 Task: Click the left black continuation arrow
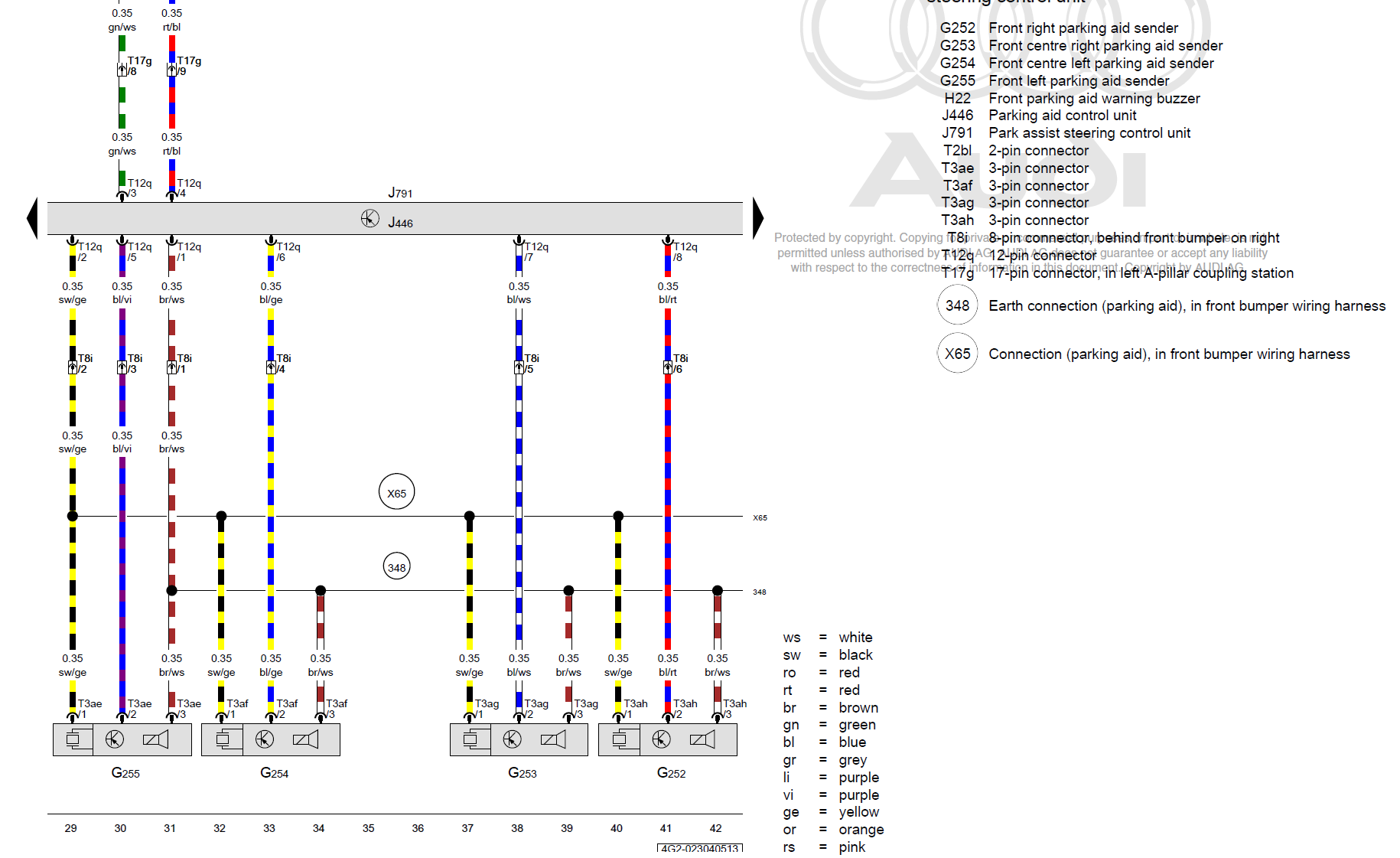coord(32,219)
